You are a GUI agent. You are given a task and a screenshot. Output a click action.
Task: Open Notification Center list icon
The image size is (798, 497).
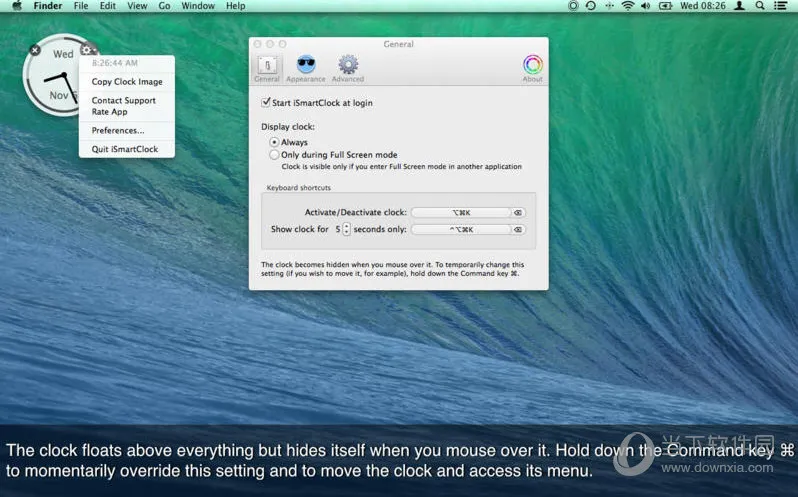pos(780,6)
